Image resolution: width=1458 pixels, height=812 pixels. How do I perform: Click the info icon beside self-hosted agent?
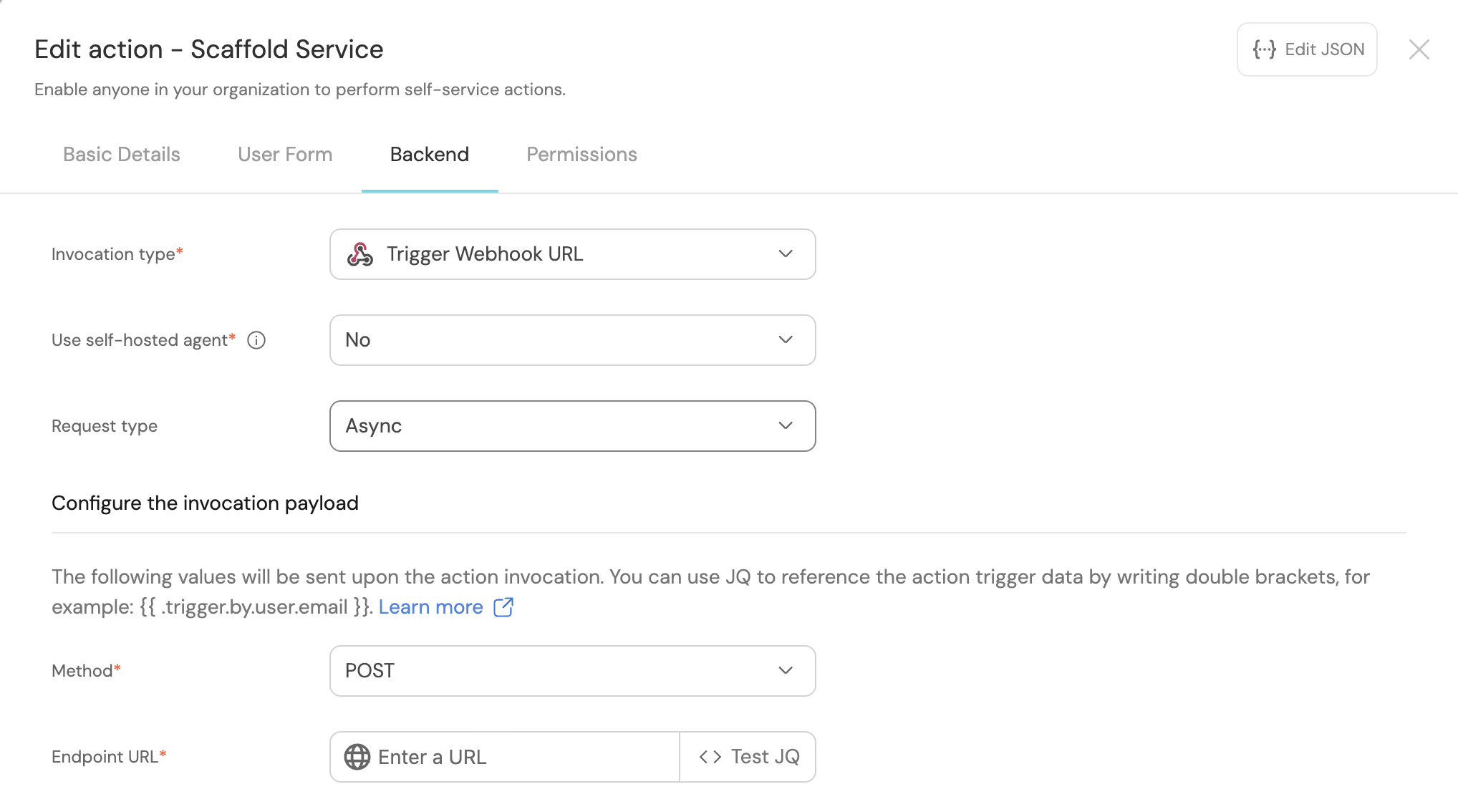point(256,340)
